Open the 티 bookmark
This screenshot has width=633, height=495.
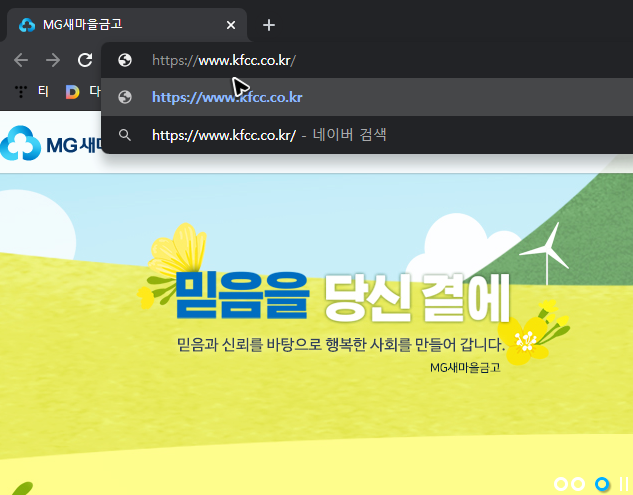[43, 91]
